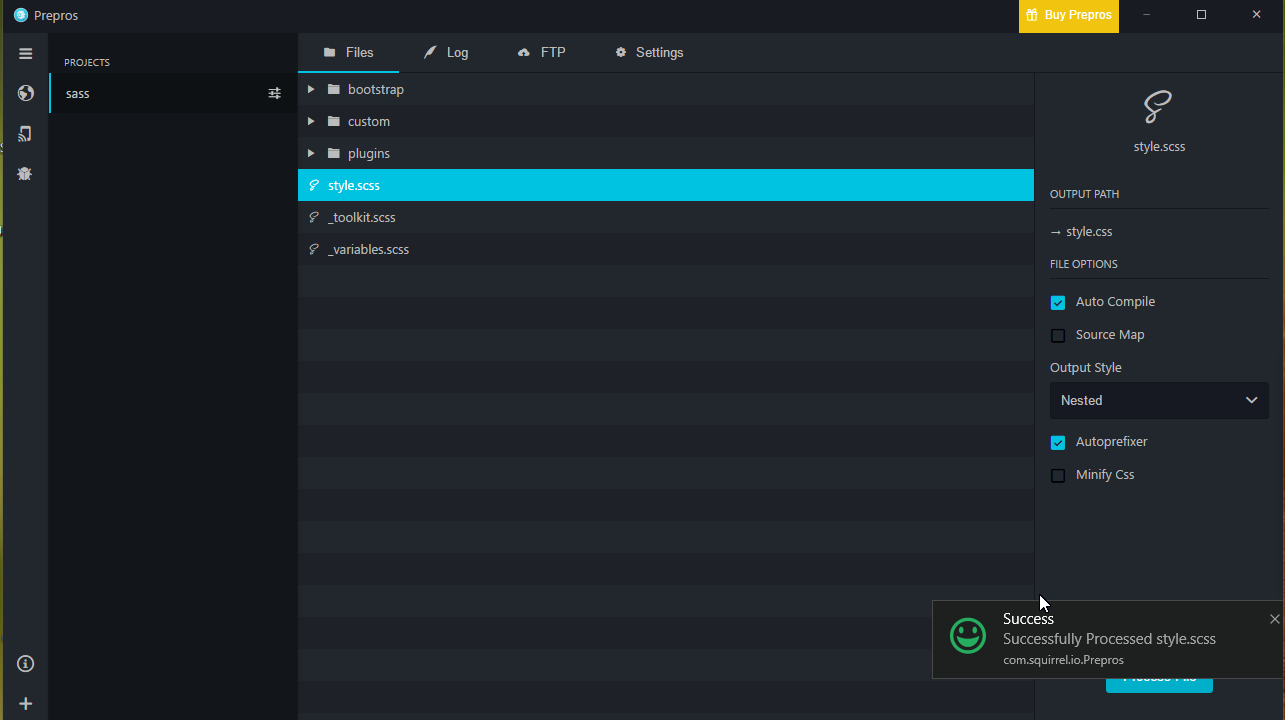
Task: Click the Sass icon beside _toolkit.scss
Action: (314, 217)
